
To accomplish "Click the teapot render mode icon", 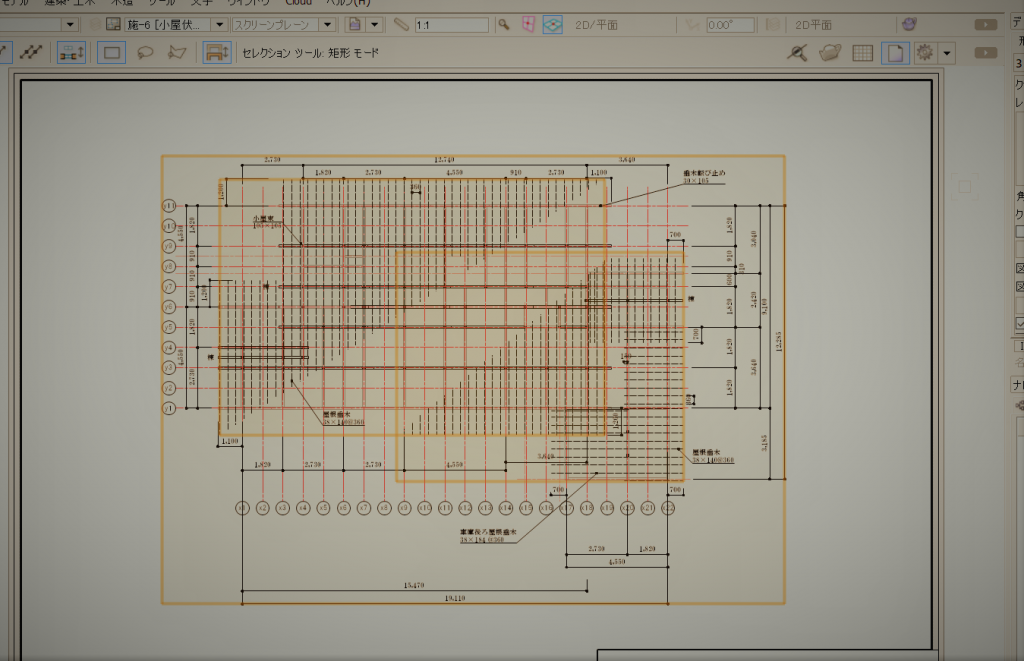I will point(830,53).
